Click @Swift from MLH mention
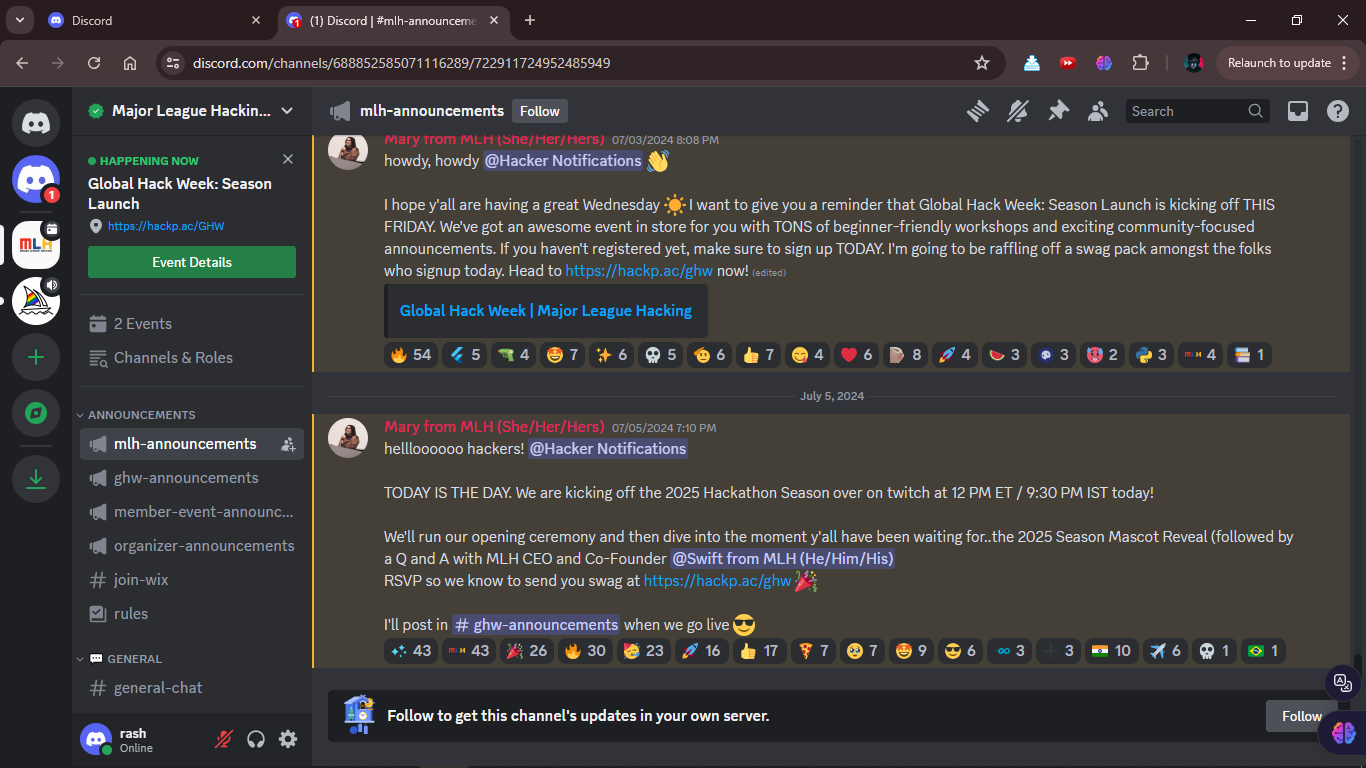The height and width of the screenshot is (768, 1366). coord(782,559)
